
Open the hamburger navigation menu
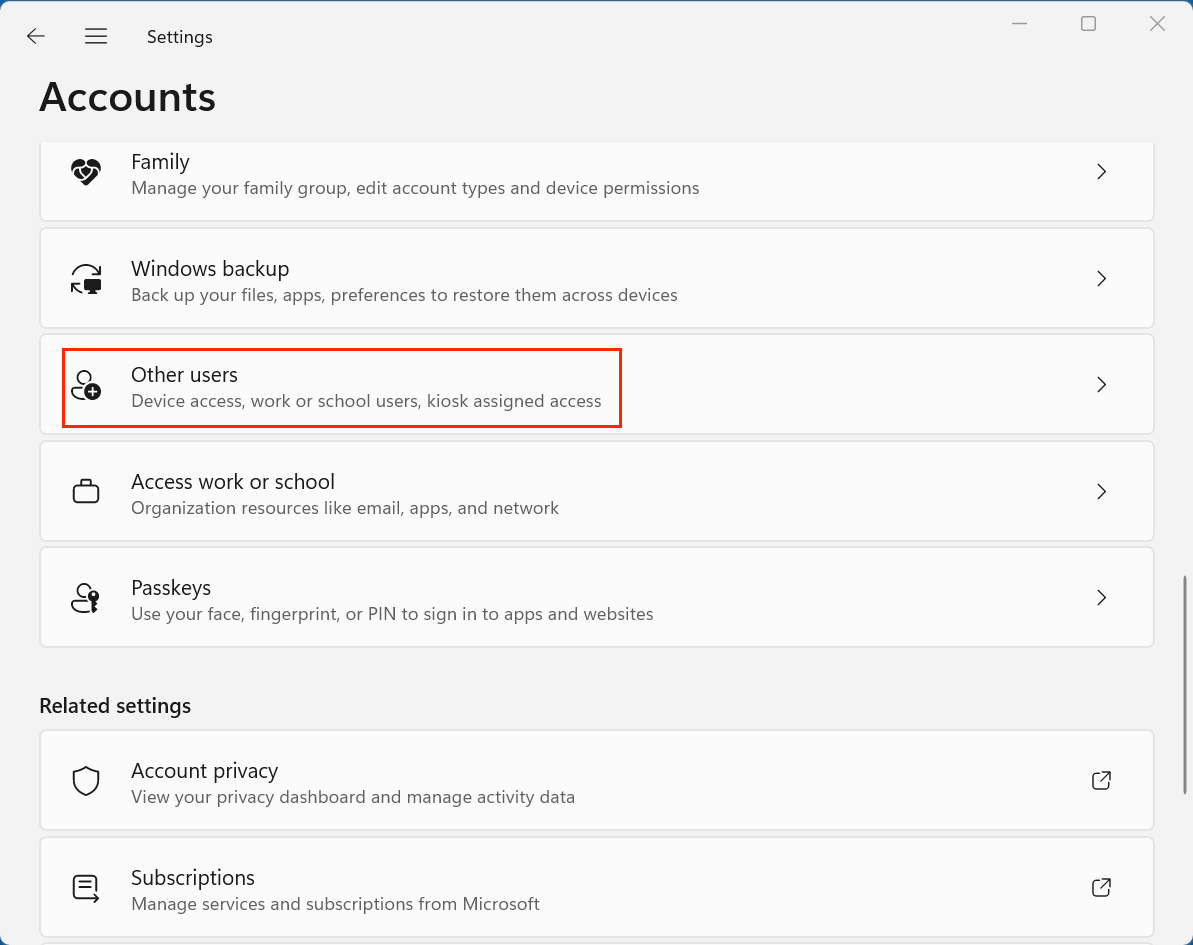coord(96,36)
